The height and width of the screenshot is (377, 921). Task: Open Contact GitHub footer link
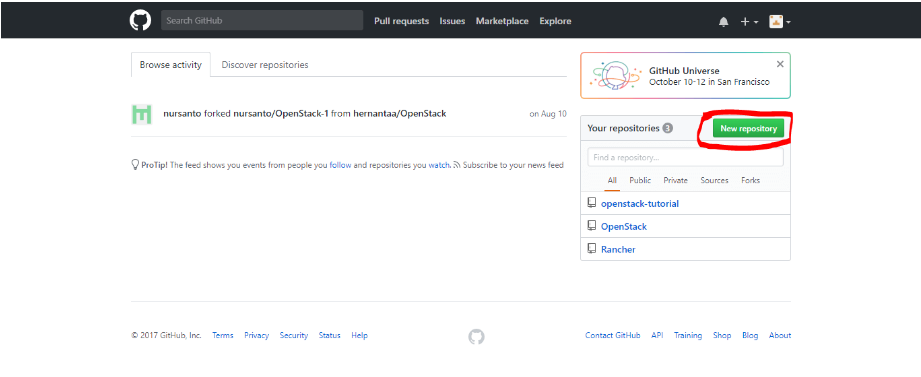click(x=613, y=335)
